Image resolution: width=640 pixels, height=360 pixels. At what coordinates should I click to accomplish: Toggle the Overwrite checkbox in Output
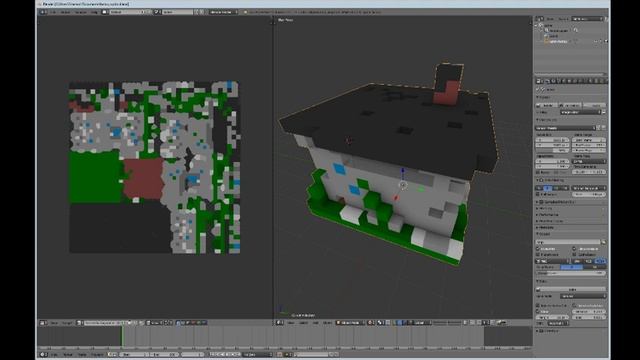tap(538, 249)
